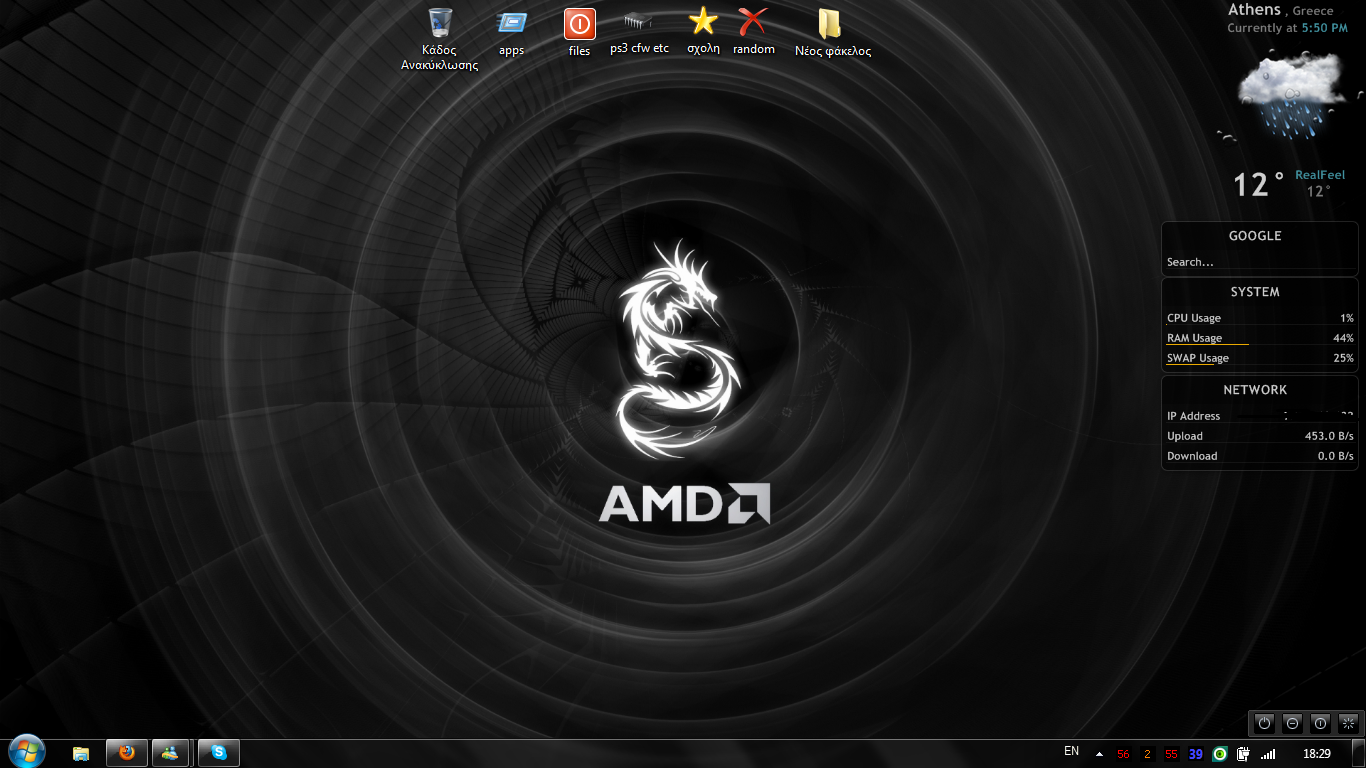Viewport: 1366px width, 768px height.
Task: Click the spinner-style widget button
Action: click(1348, 723)
